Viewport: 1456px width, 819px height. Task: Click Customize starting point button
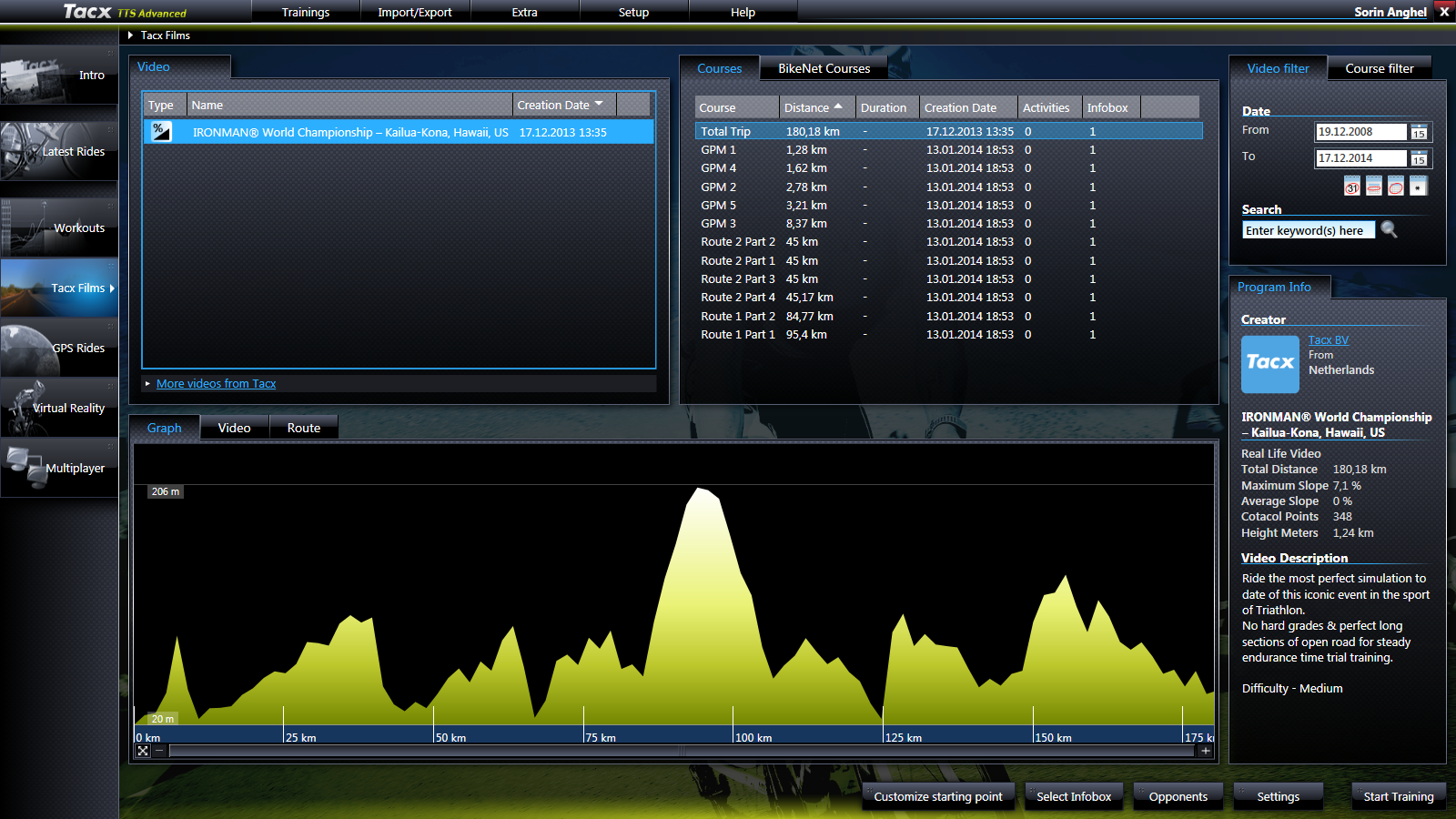(938, 796)
